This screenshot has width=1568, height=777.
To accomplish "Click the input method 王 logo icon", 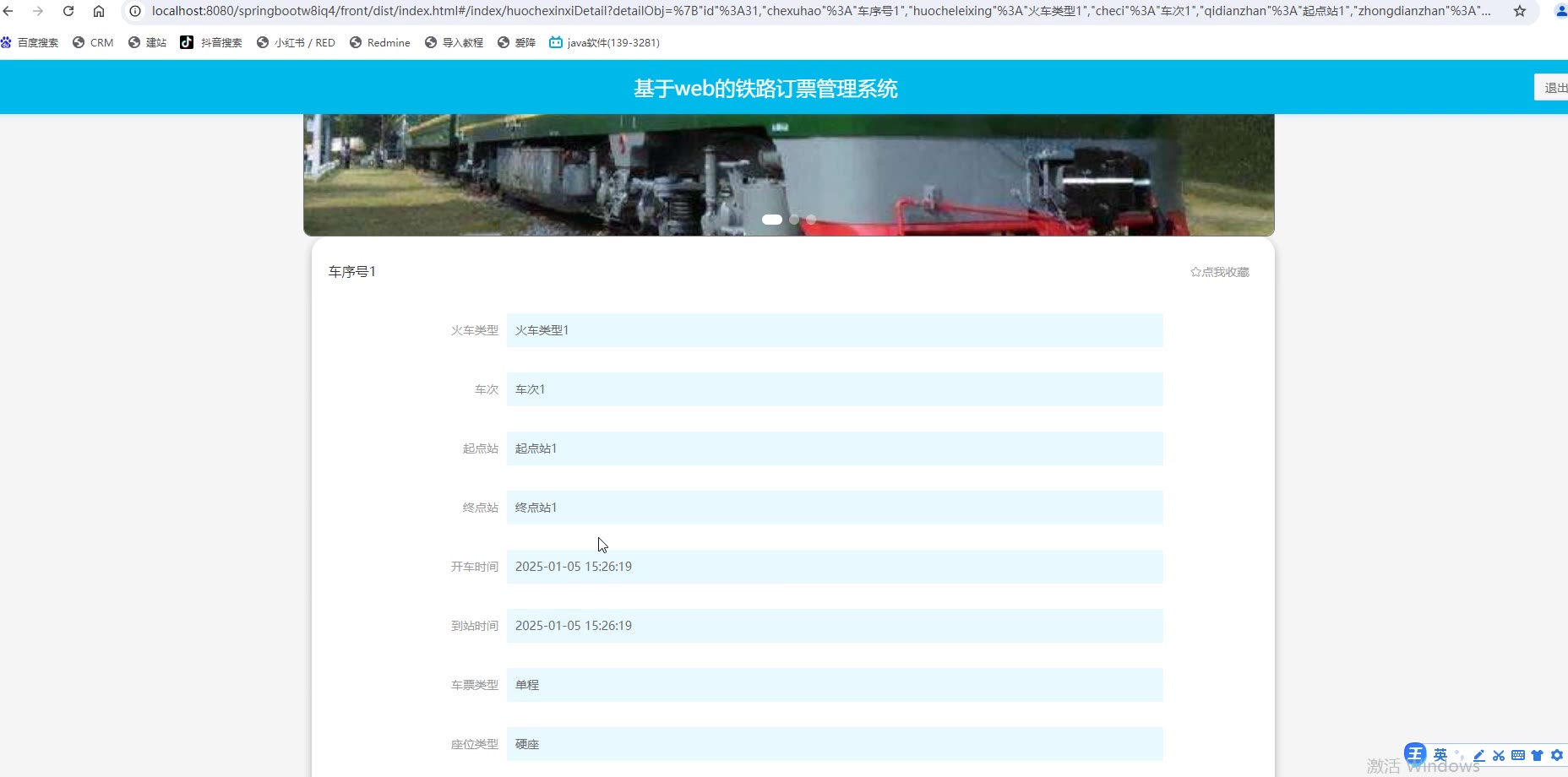I will coord(1415,753).
